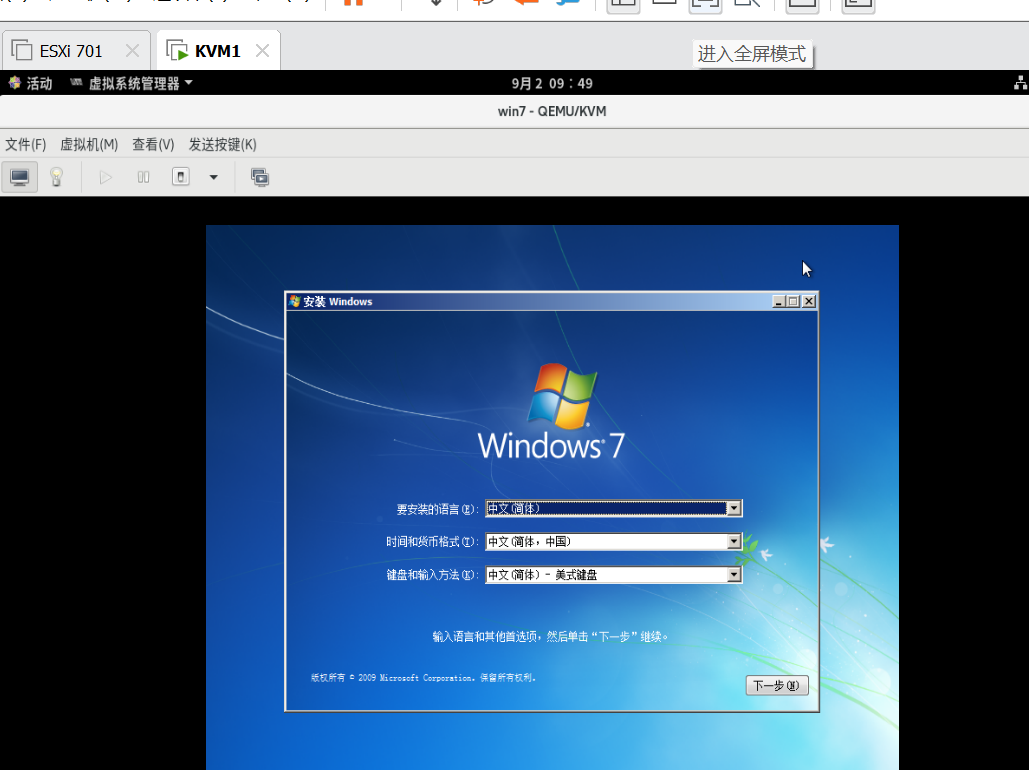Click the clock showing 9月2 09:49
The height and width of the screenshot is (770, 1029).
pyautogui.click(x=552, y=83)
